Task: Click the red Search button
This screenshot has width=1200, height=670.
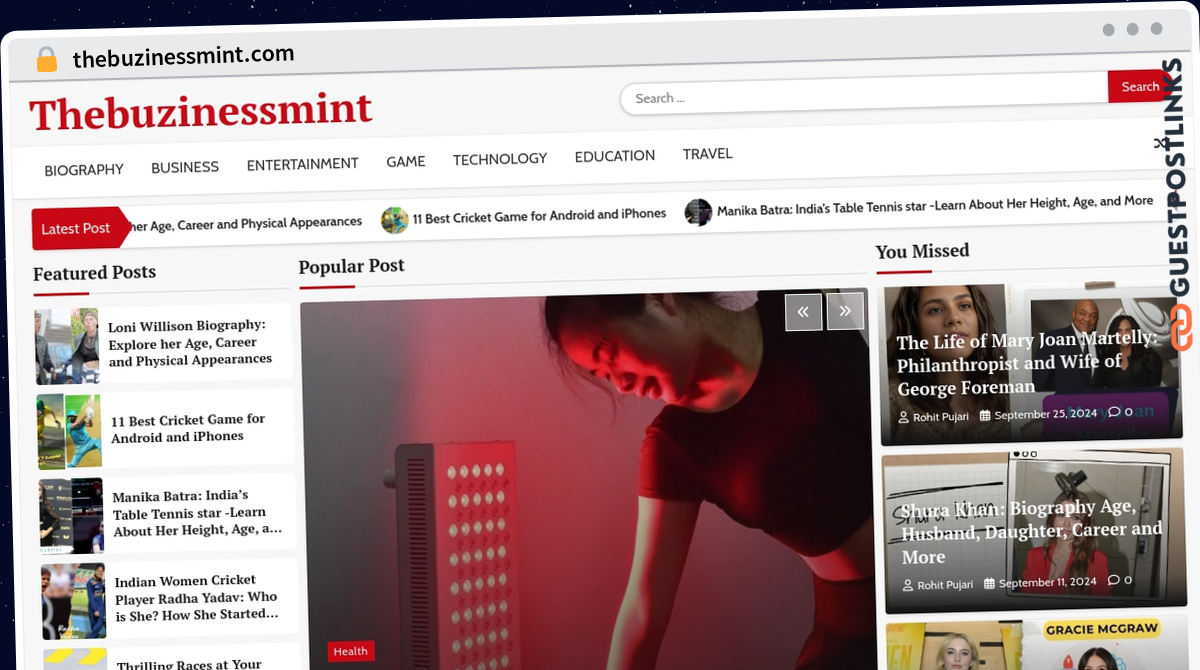Action: click(1139, 87)
